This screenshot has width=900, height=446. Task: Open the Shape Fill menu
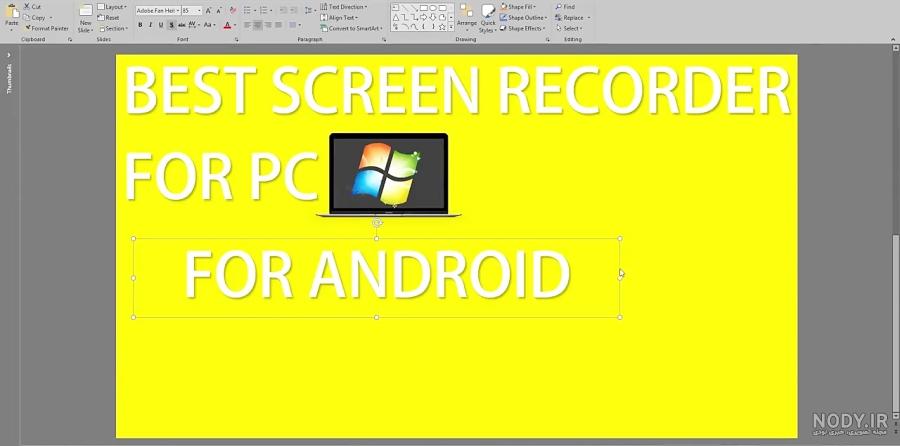pos(518,7)
